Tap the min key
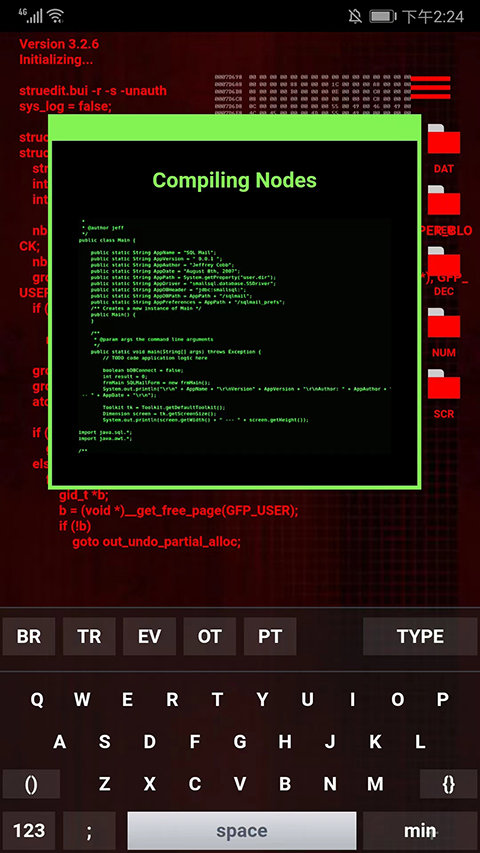The width and height of the screenshot is (480, 853). point(420,831)
